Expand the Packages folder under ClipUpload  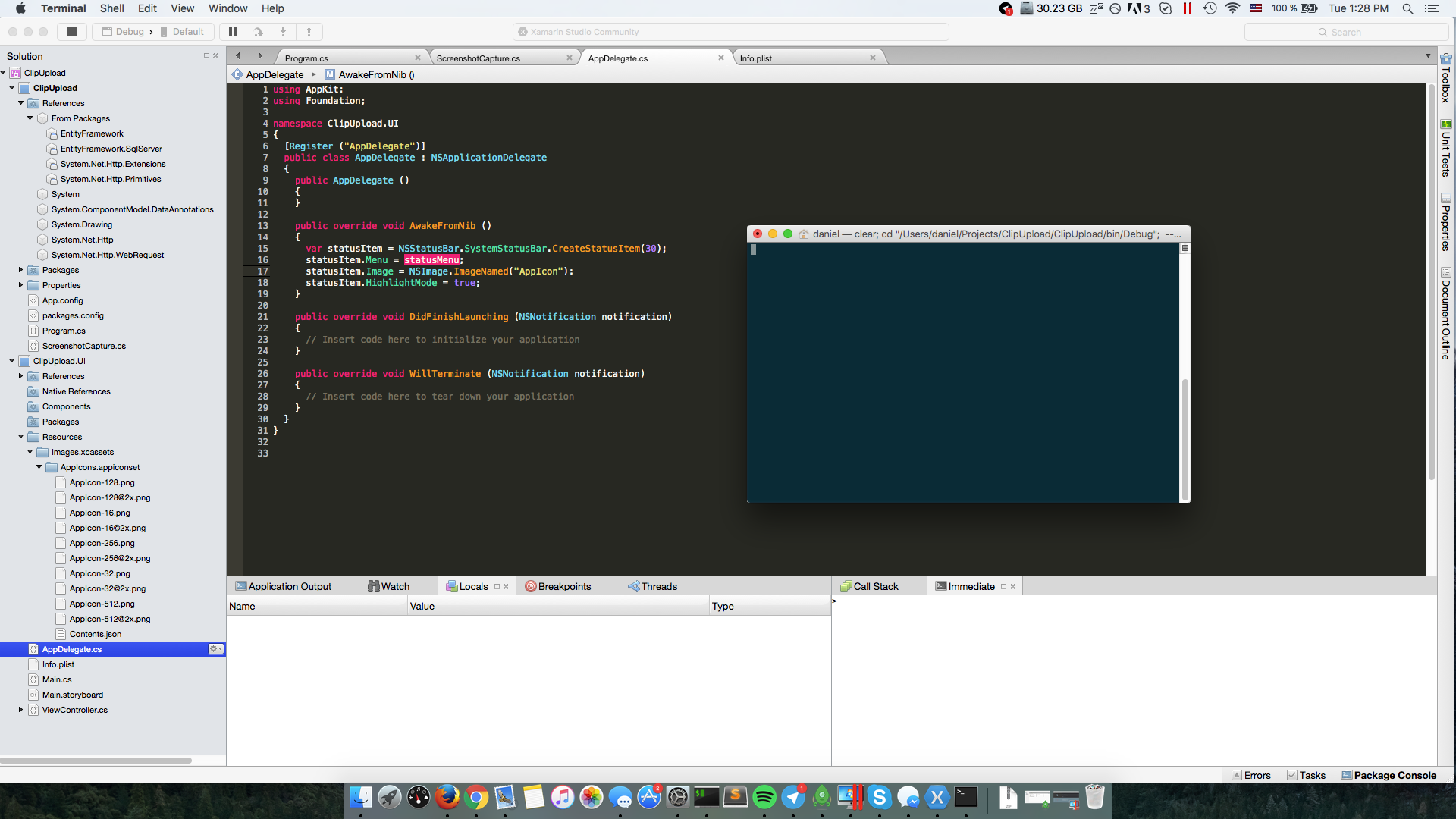(x=20, y=270)
